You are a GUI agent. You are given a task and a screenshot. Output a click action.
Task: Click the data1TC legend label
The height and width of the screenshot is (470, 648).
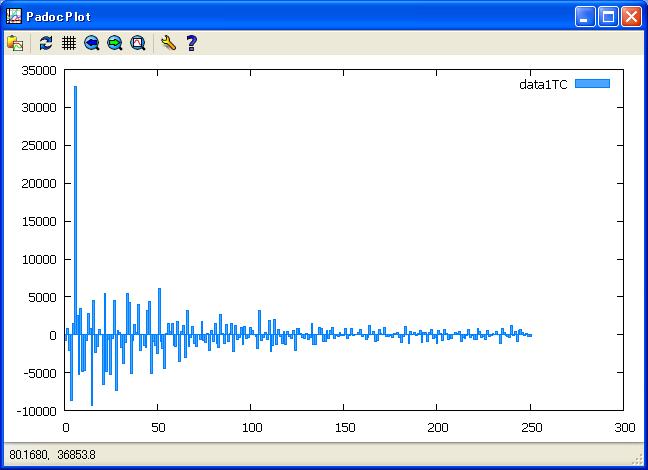pos(543,85)
